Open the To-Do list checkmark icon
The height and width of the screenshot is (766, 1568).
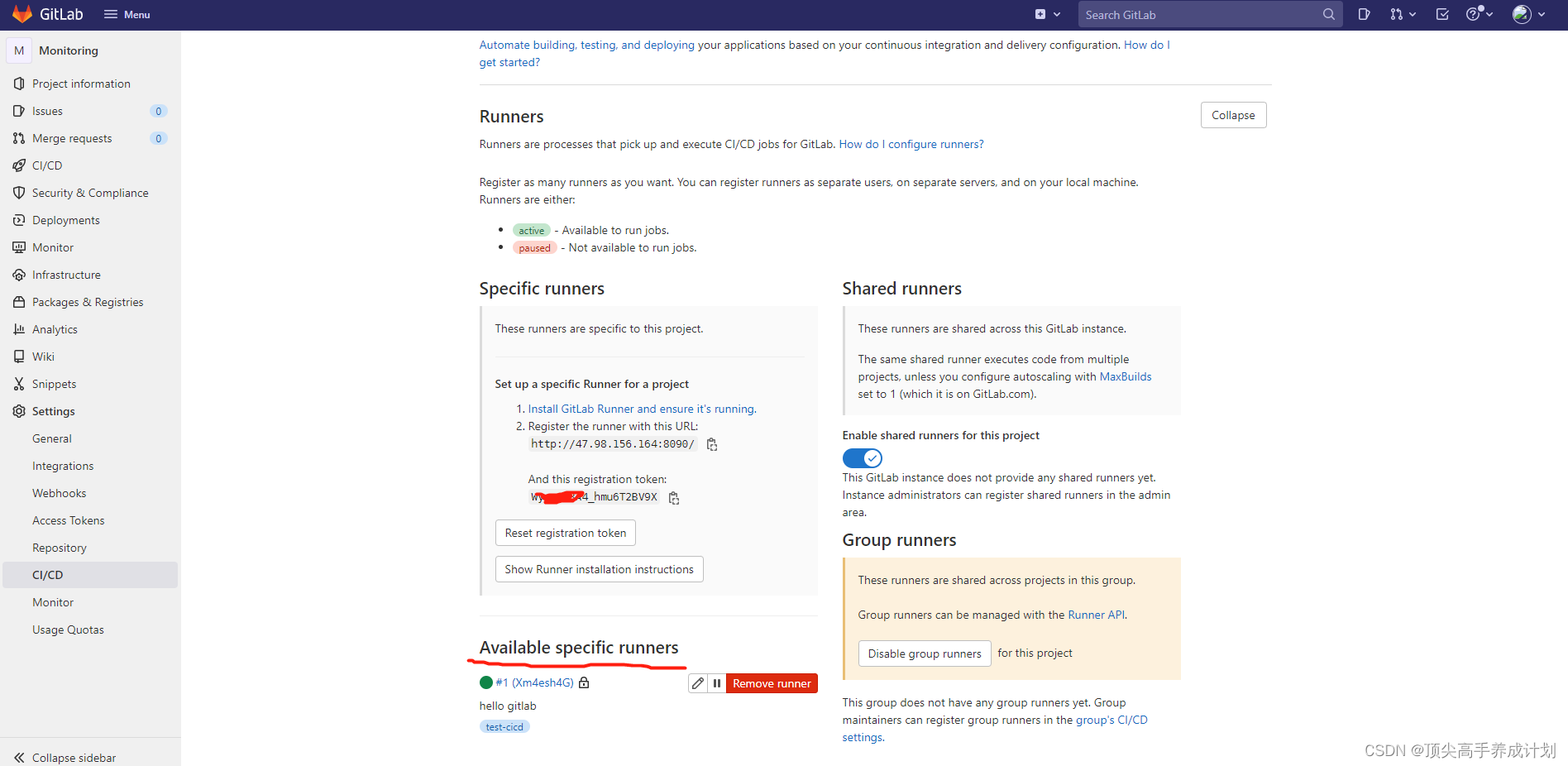[1442, 14]
